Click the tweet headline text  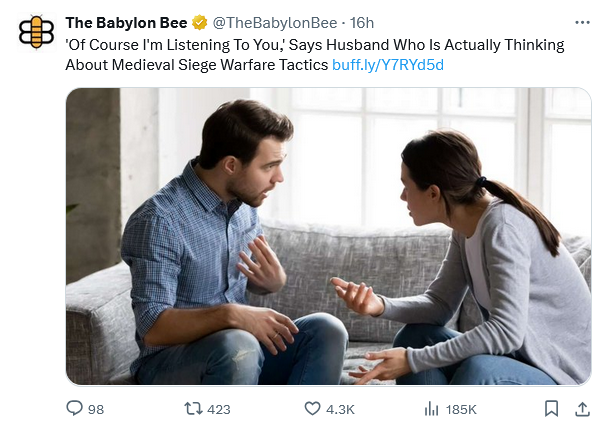click(x=300, y=45)
